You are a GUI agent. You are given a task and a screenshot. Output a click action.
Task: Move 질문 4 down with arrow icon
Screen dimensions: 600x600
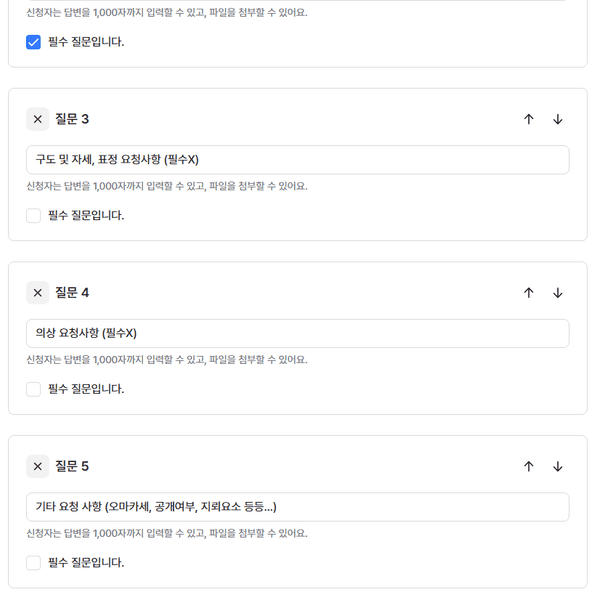[x=558, y=293]
